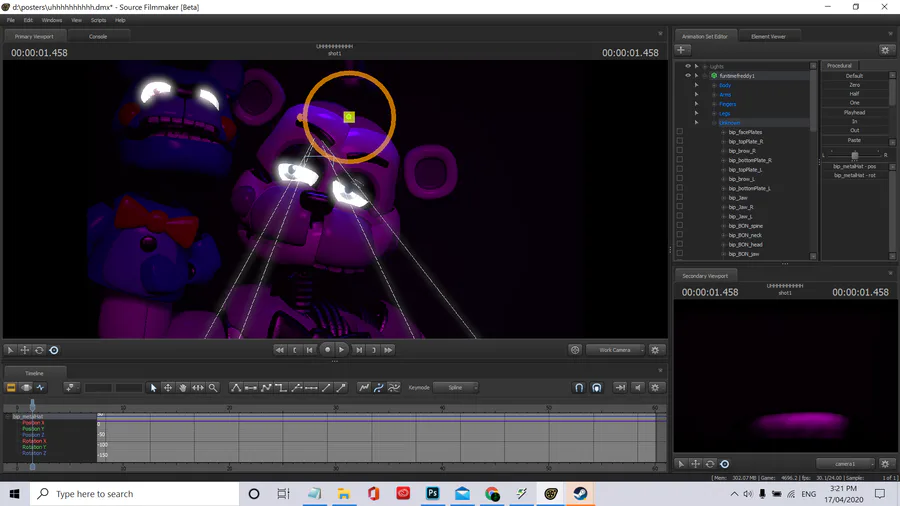
Task: Switch to the Console tab
Action: (x=98, y=36)
